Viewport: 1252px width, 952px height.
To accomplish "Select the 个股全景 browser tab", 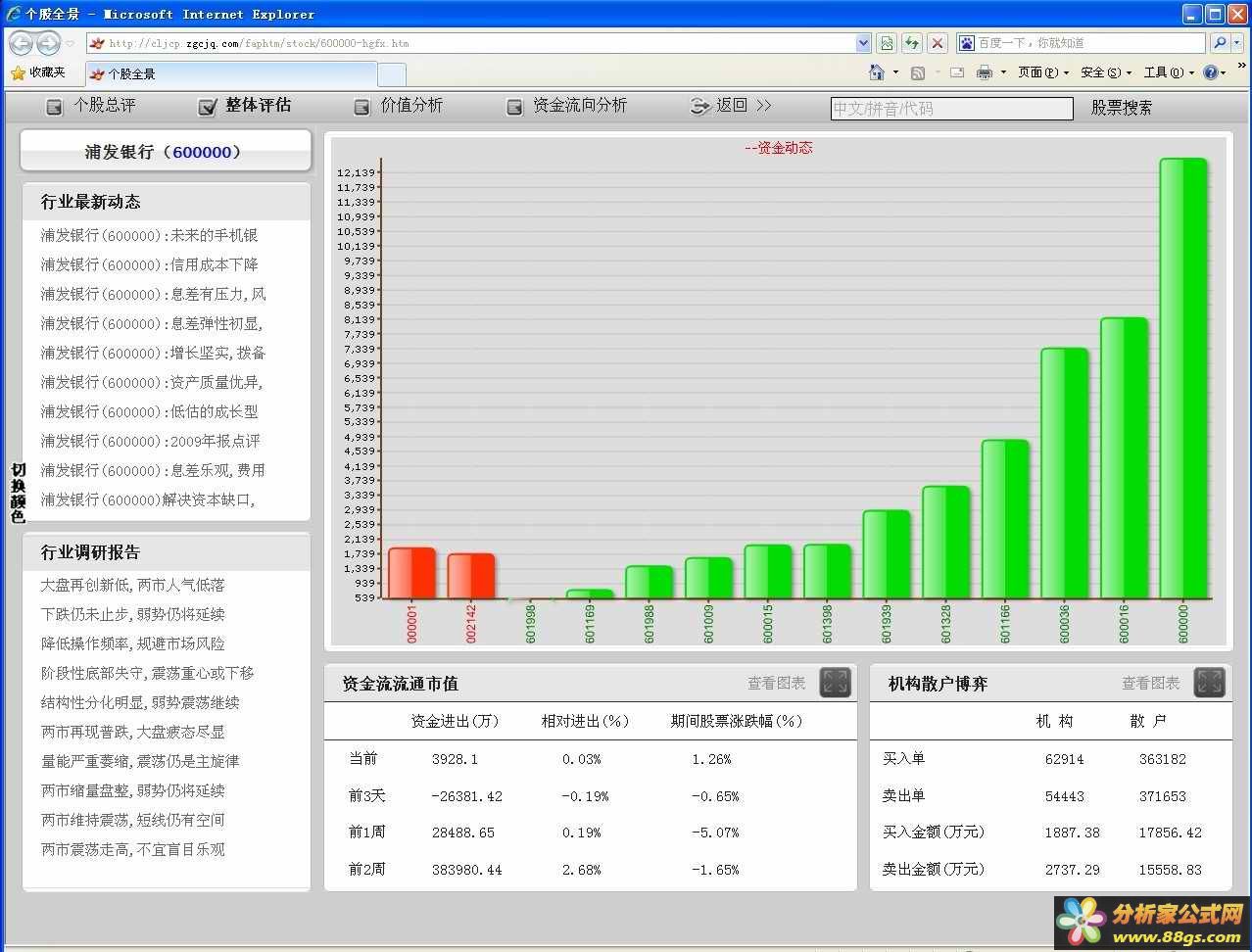I will pos(231,73).
